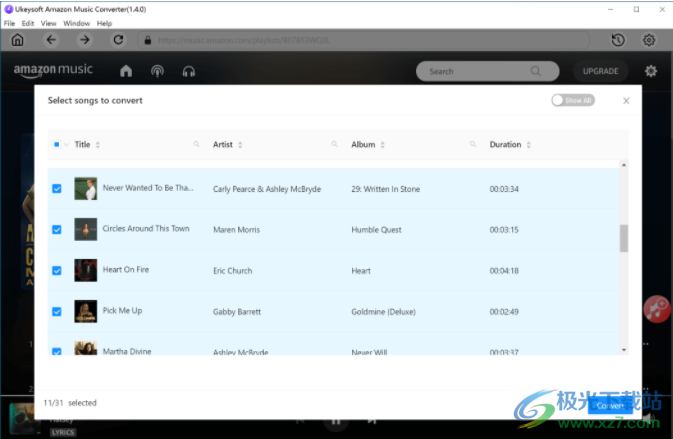Sort by Duration column arrows
Viewport: 673px width, 439px height.
(x=528, y=145)
